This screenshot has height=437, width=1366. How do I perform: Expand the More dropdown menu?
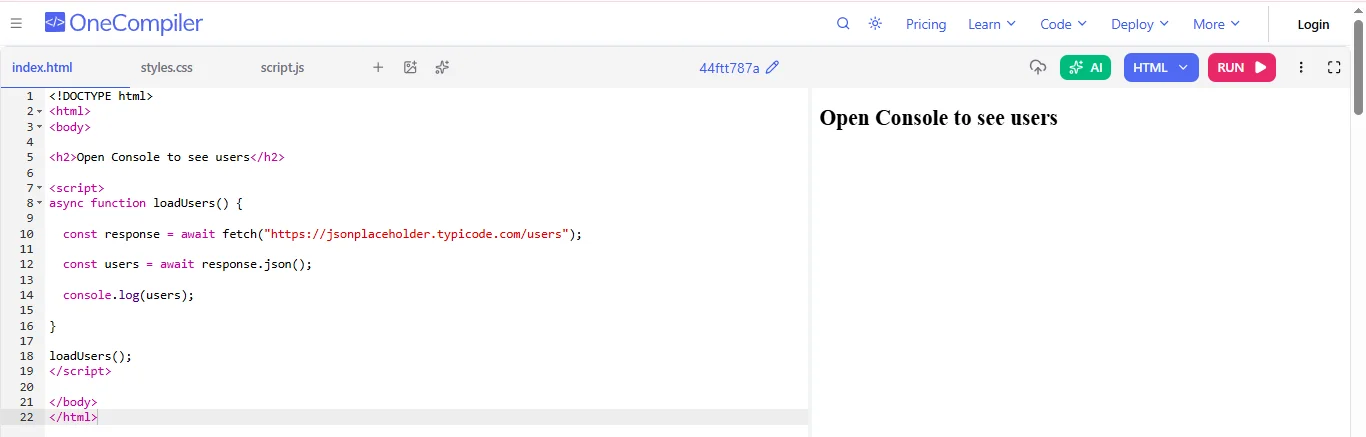tap(1216, 24)
